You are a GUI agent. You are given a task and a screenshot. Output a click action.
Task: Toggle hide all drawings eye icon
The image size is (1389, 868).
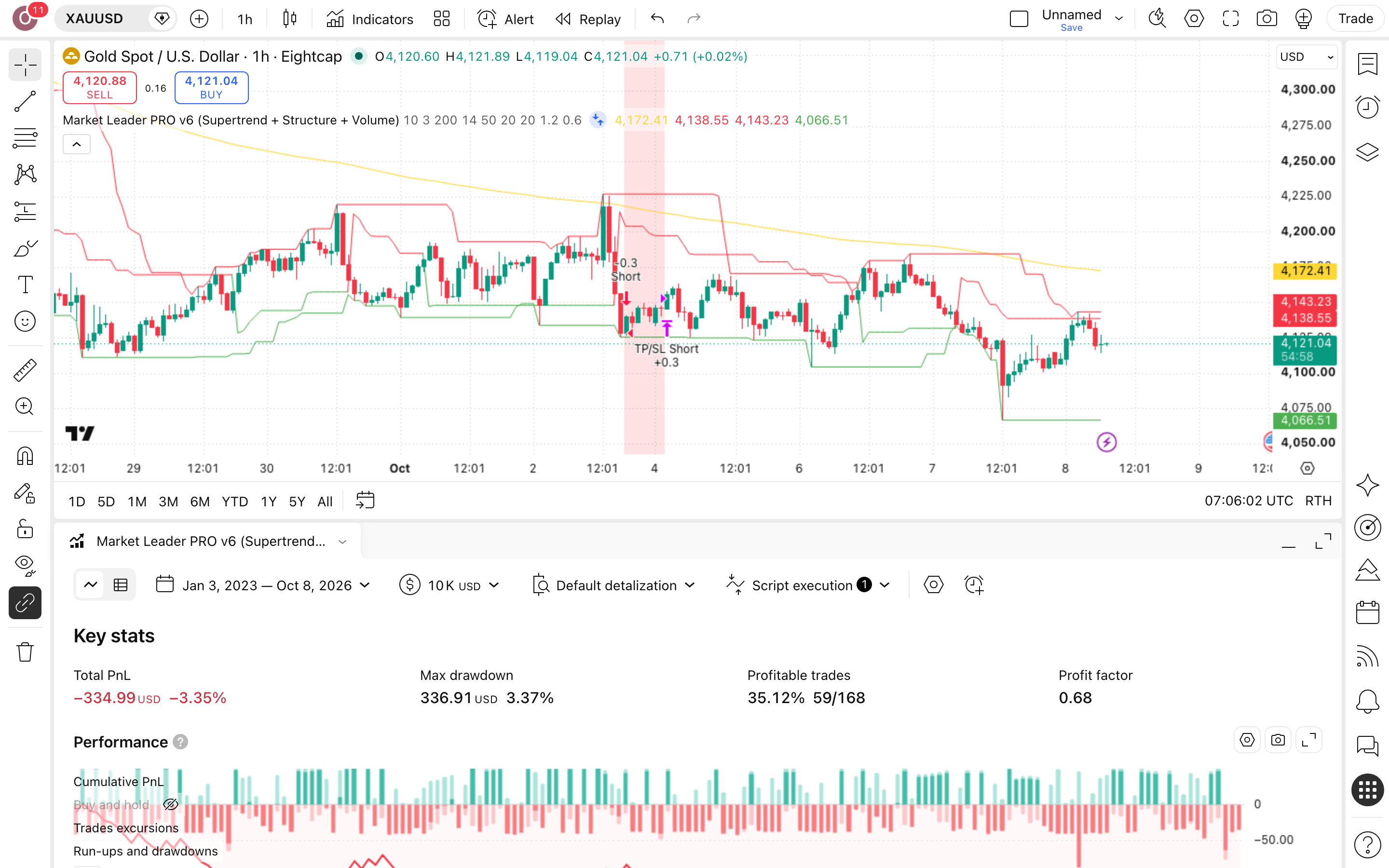point(25,566)
